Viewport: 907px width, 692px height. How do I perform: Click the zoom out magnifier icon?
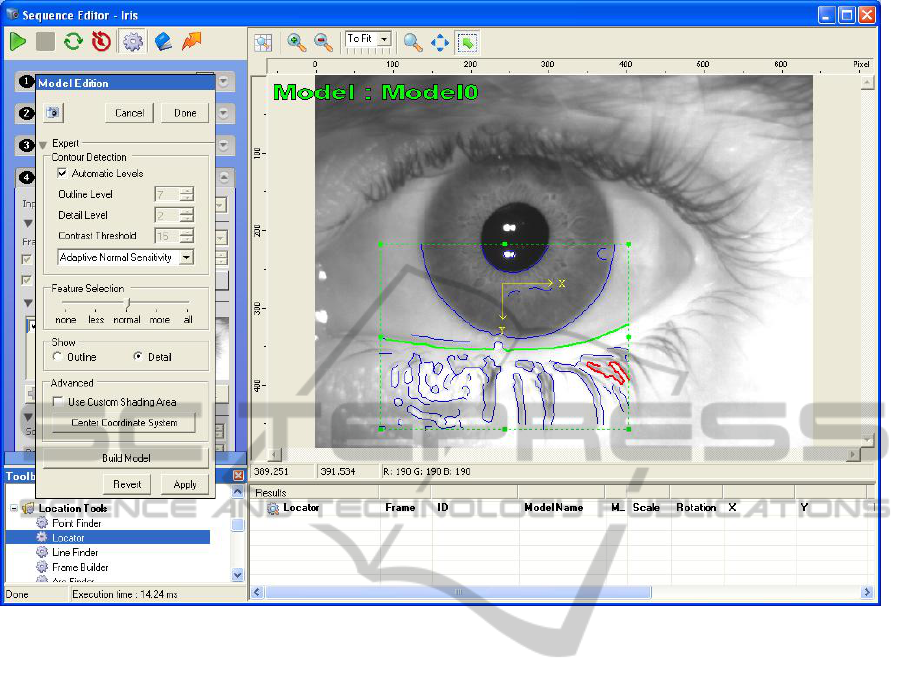click(x=323, y=42)
